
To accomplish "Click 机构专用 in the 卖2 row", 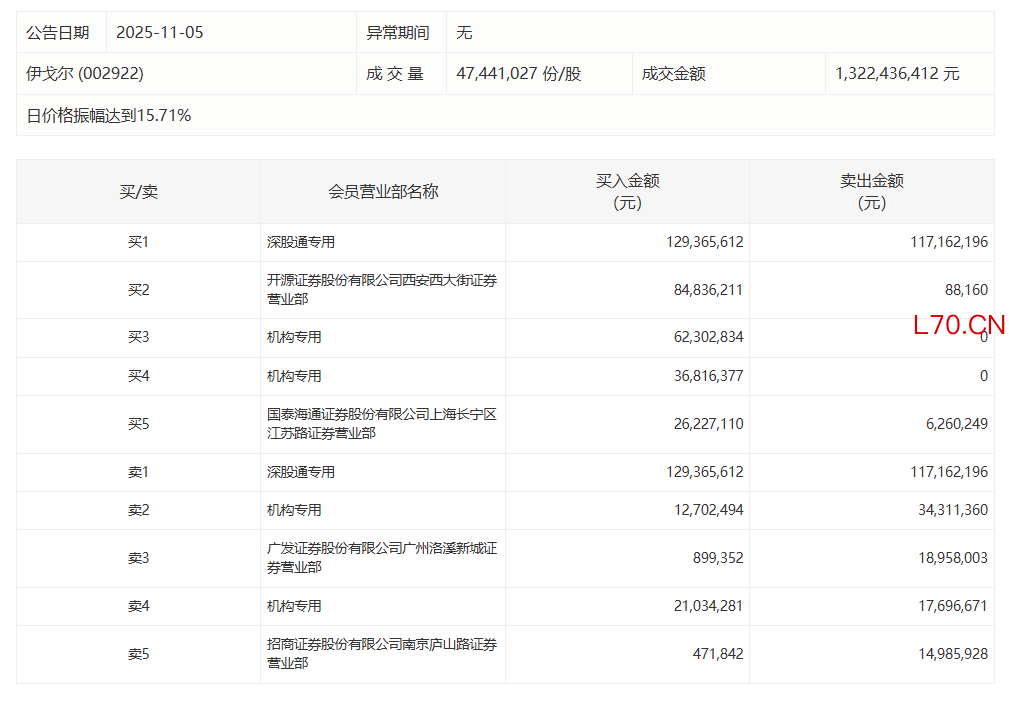I will (x=294, y=510).
